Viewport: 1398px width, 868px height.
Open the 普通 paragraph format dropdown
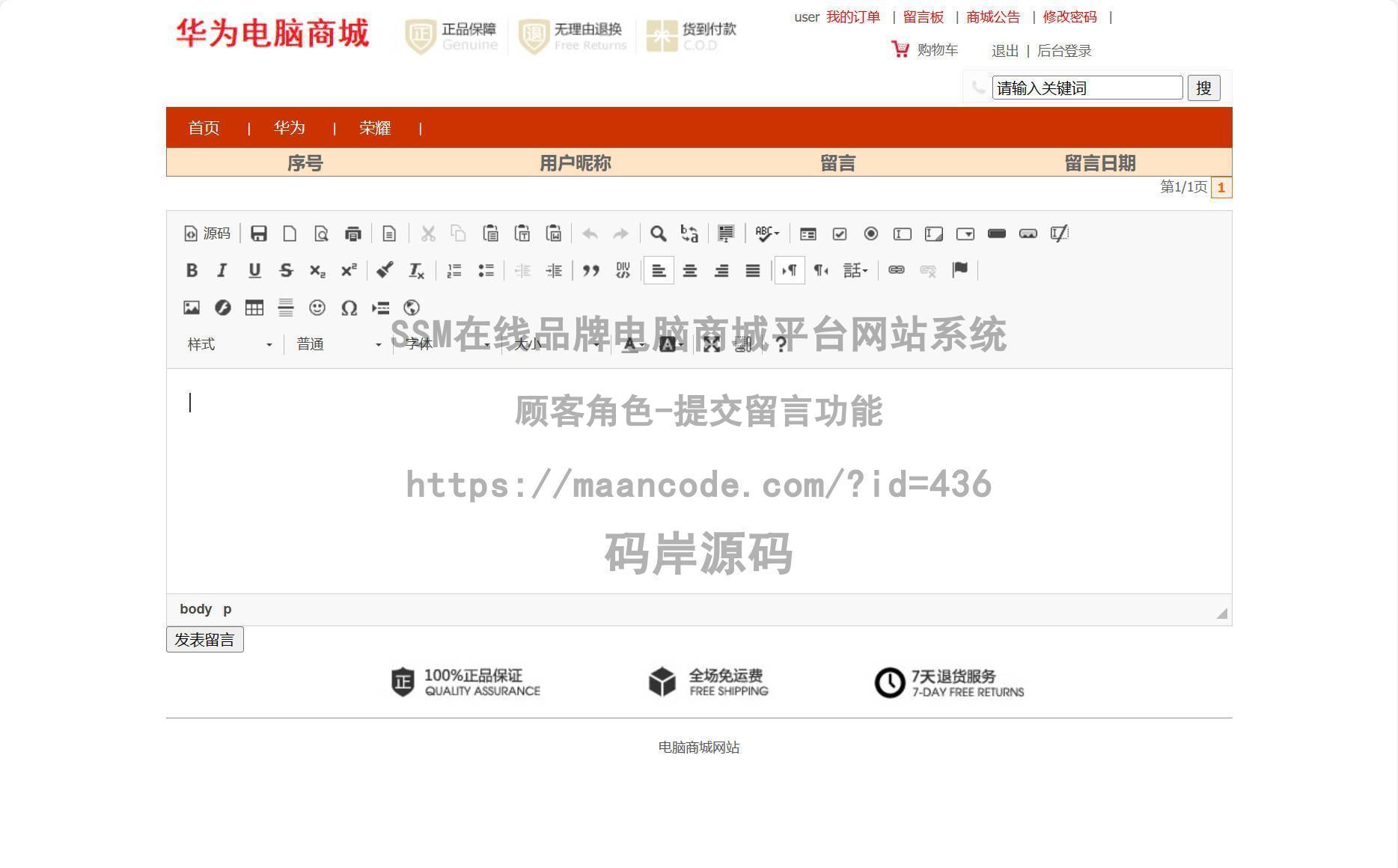click(x=338, y=344)
